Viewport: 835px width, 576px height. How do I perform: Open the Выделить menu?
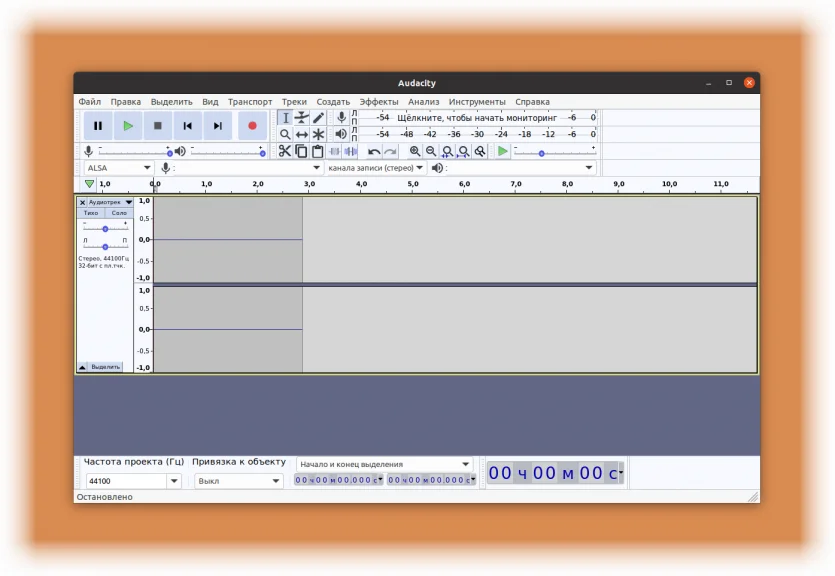(x=171, y=102)
